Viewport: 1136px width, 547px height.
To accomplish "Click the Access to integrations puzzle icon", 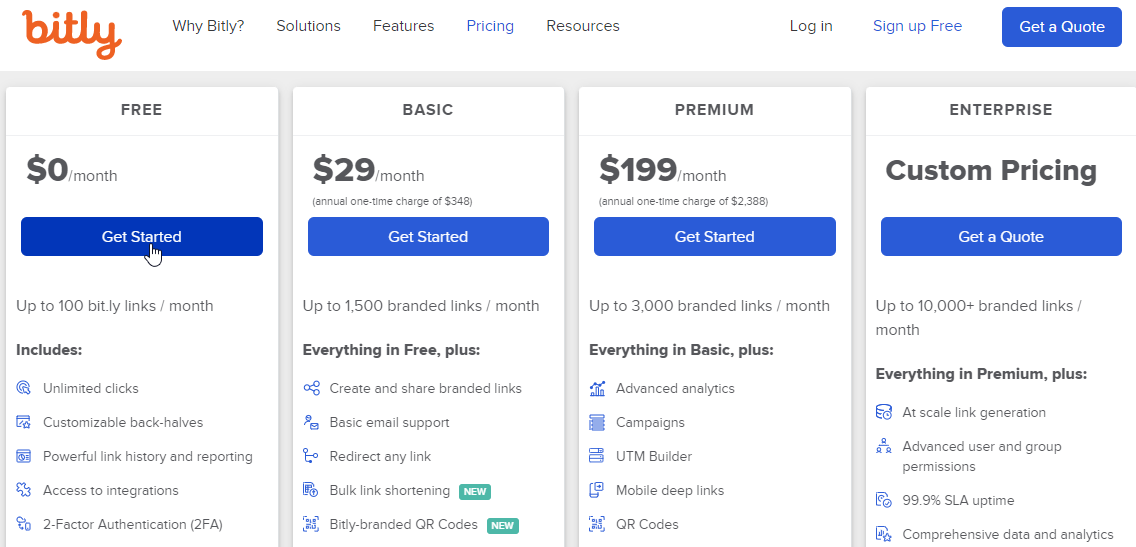I will click(x=23, y=490).
